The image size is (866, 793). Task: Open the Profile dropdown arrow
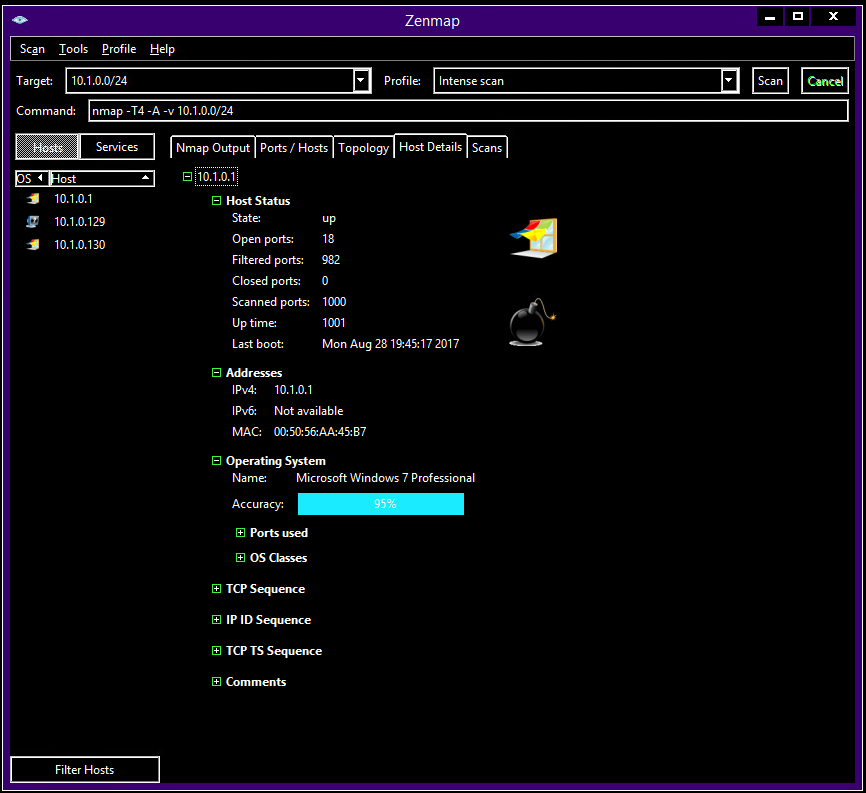coord(729,81)
